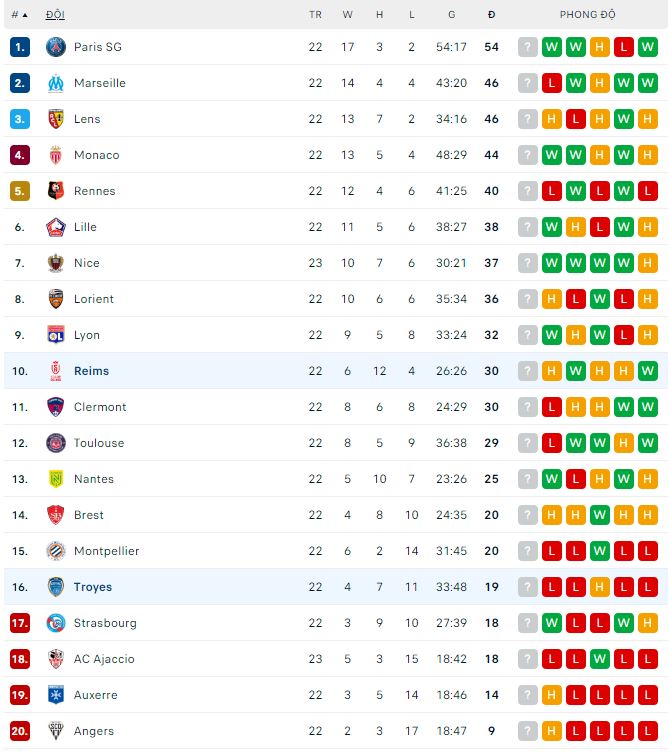Click the Lyon team badge
Viewport: 669px width, 753px height.
point(56,335)
